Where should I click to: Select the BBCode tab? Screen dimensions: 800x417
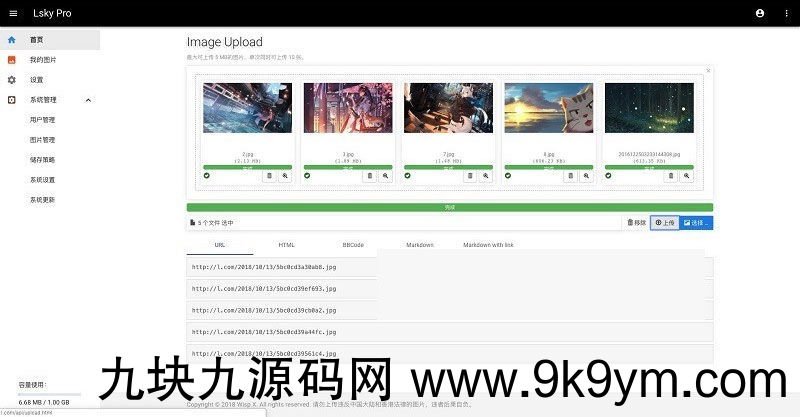point(352,245)
